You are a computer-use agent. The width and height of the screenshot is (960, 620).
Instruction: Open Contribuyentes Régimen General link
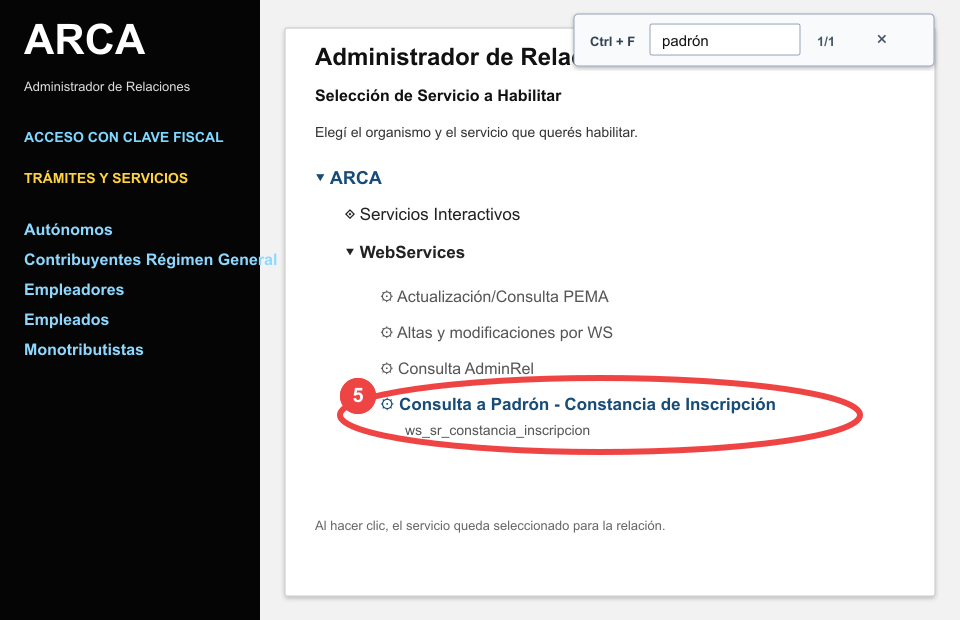151,260
